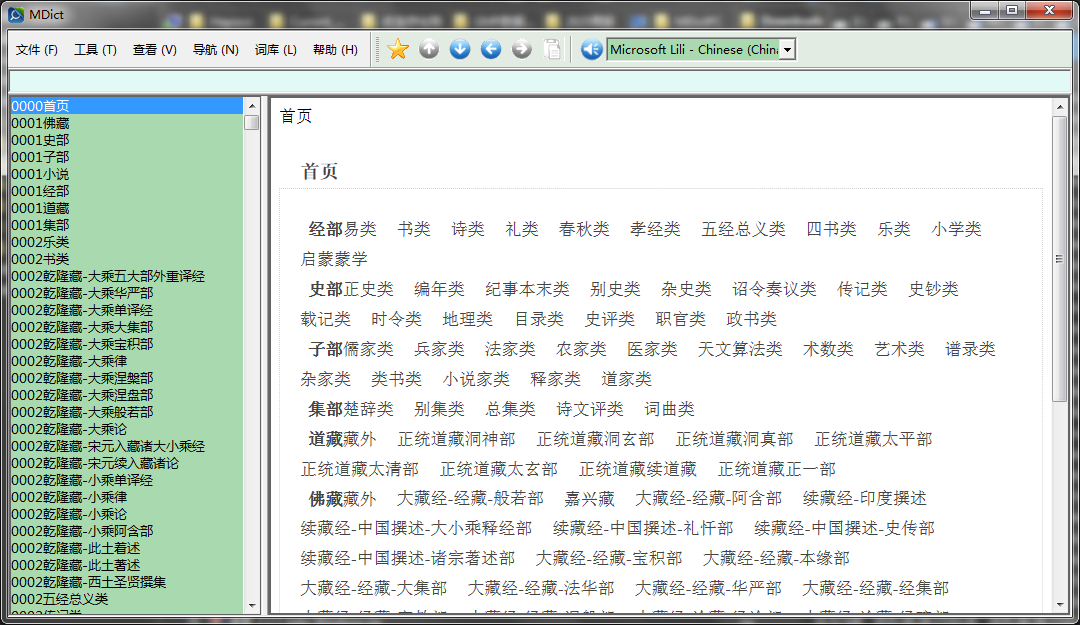Open the 春秋类 link
This screenshot has width=1080, height=625.
[x=584, y=229]
